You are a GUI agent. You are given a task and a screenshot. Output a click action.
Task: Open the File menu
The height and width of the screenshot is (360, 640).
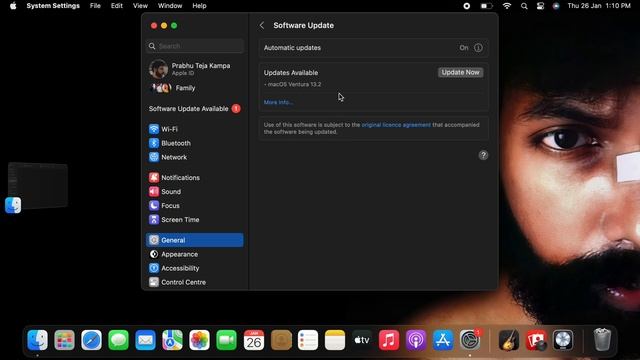95,6
